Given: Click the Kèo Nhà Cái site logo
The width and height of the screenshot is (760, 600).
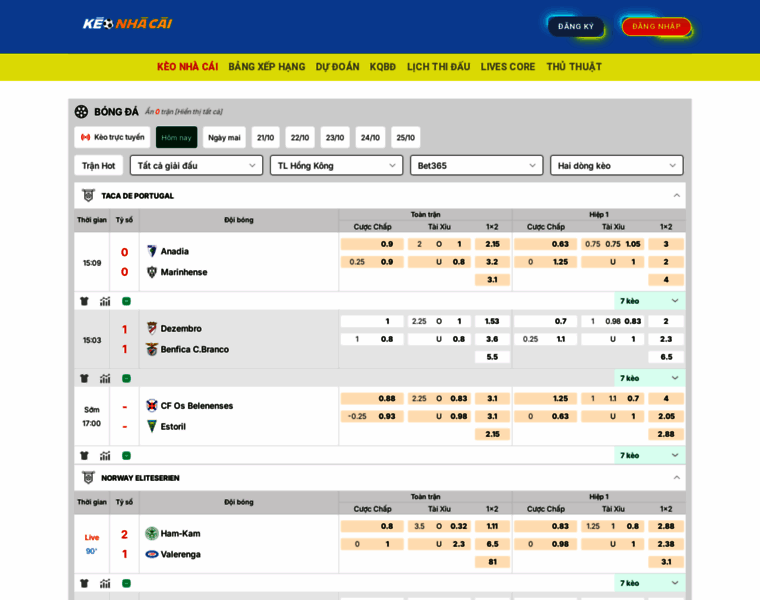Looking at the screenshot, I should (x=127, y=23).
